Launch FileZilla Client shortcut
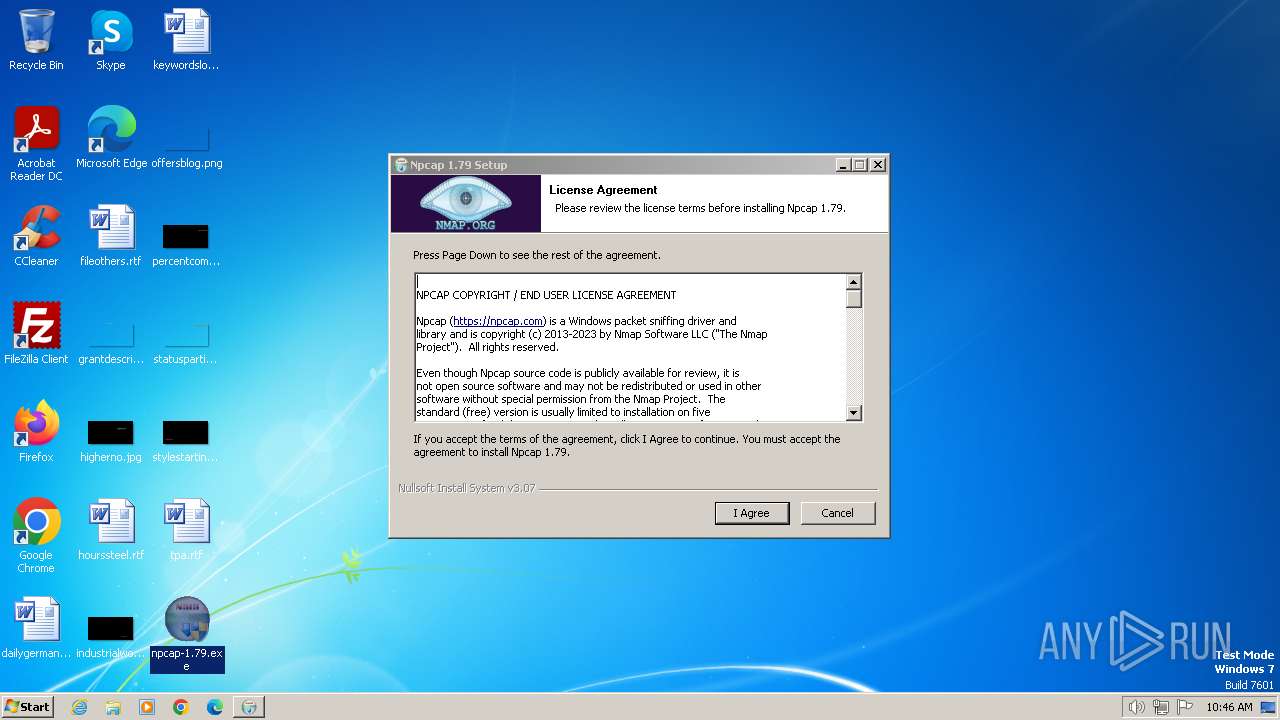This screenshot has height=720, width=1280. tap(36, 334)
